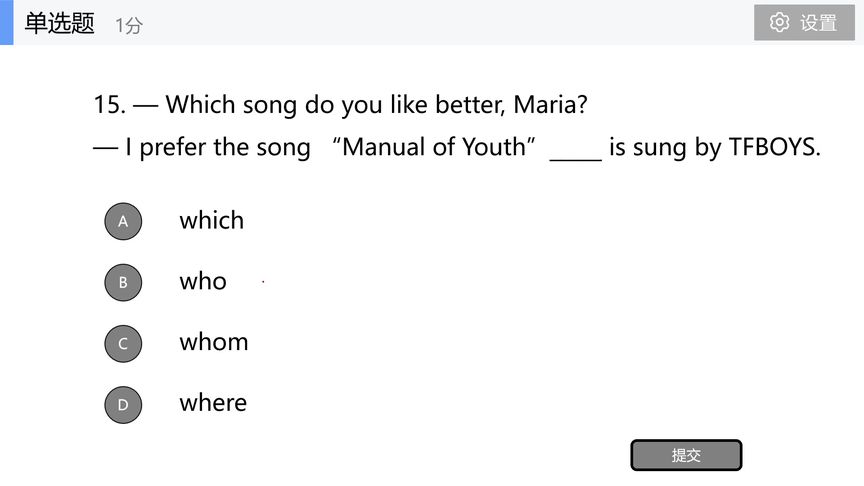The height and width of the screenshot is (486, 864).
Task: Mark option D circle
Action: pyautogui.click(x=123, y=404)
